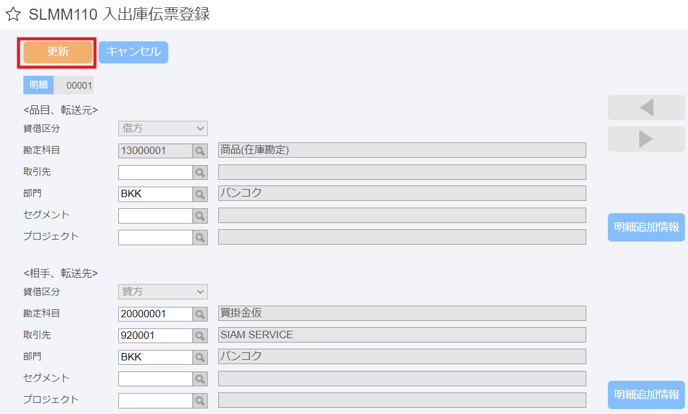This screenshot has width=688, height=414.
Task: Click search icon for destination 部門 BKK
Action: pyautogui.click(x=200, y=357)
